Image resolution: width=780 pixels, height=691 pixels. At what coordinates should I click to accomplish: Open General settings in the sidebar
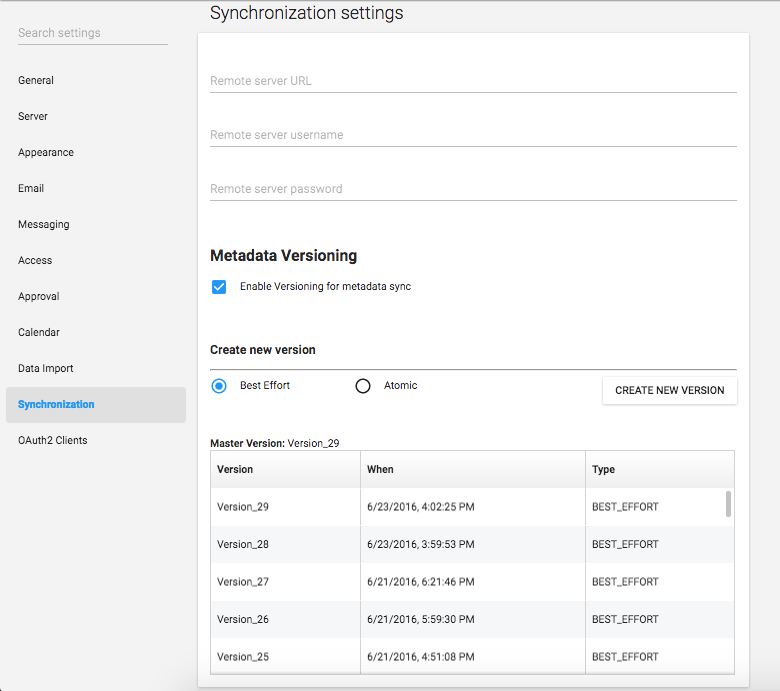[x=36, y=80]
